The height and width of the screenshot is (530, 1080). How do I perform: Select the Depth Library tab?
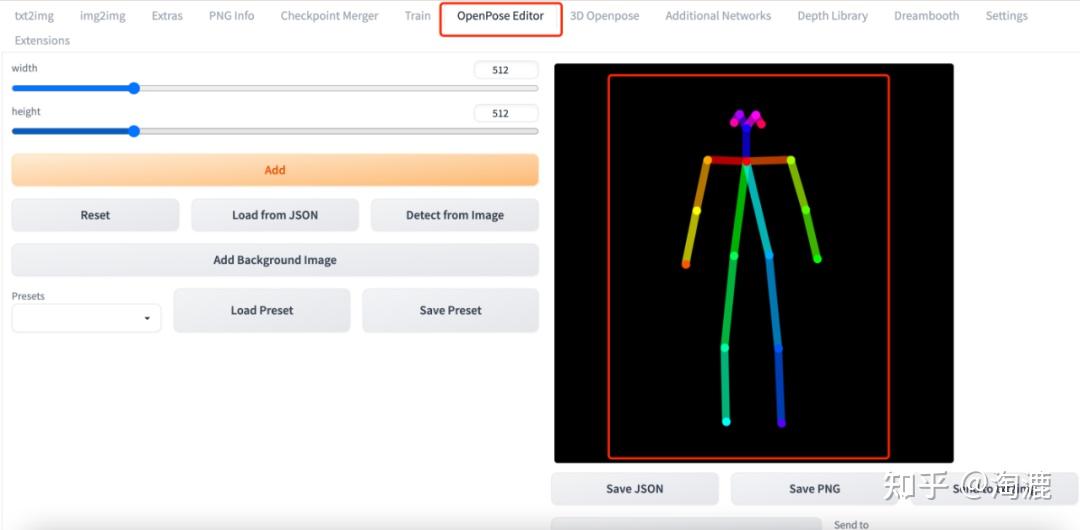coord(832,16)
